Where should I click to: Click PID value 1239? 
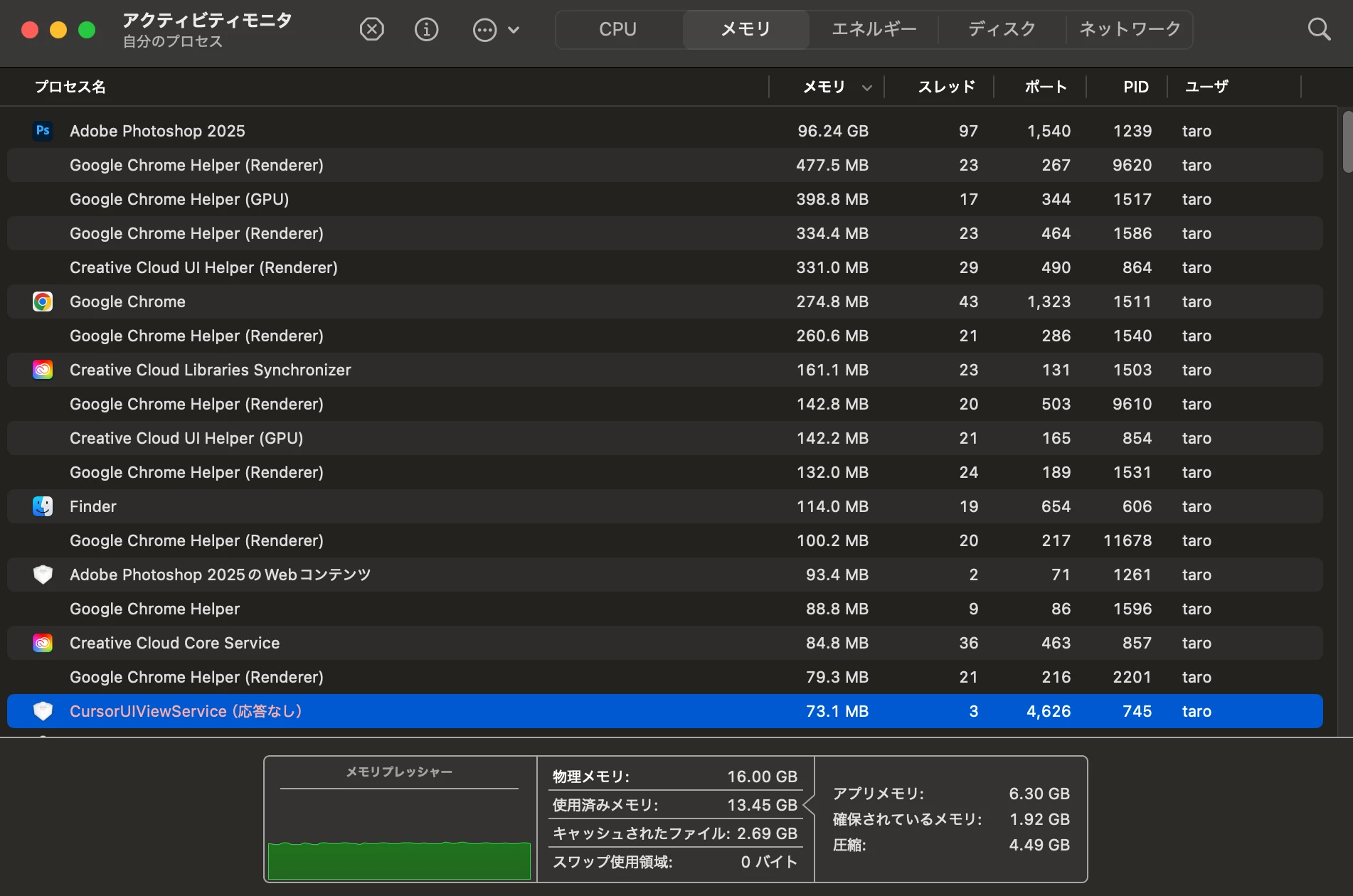(1132, 131)
